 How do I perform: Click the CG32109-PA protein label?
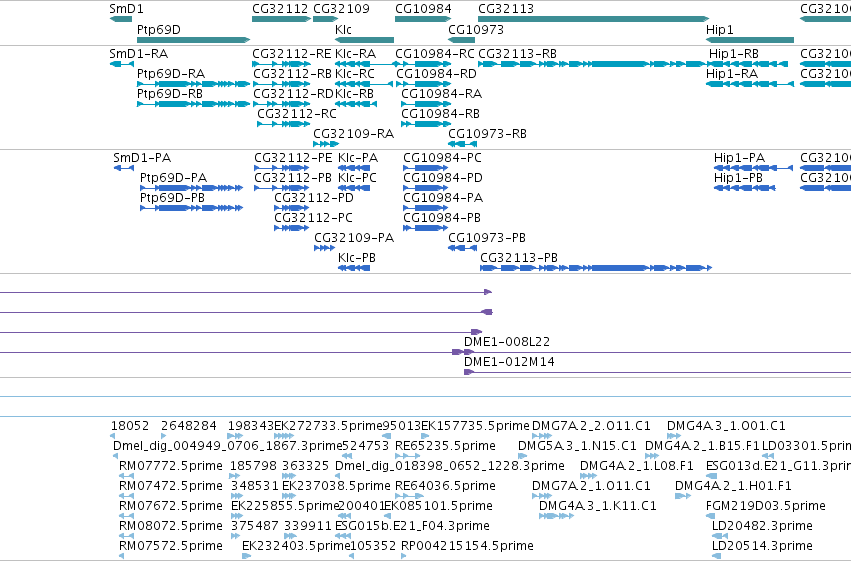click(x=354, y=238)
